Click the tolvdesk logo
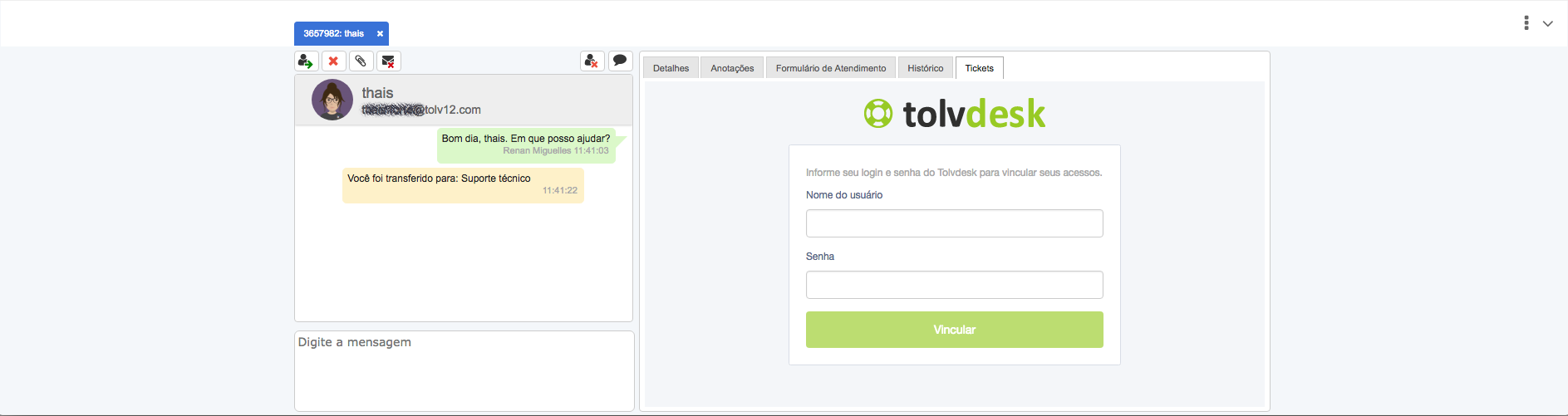 954,114
